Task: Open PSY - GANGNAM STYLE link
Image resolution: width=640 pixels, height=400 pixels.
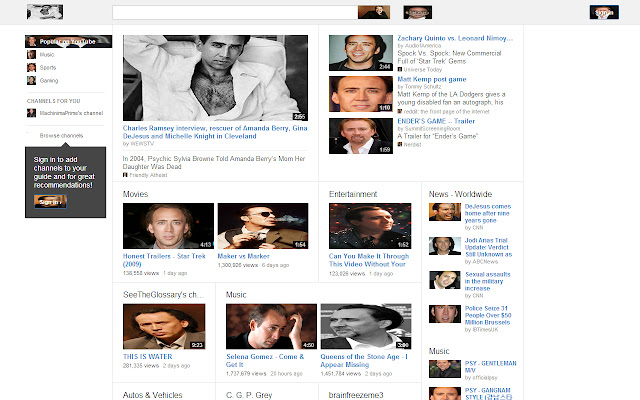Action: tap(488, 393)
